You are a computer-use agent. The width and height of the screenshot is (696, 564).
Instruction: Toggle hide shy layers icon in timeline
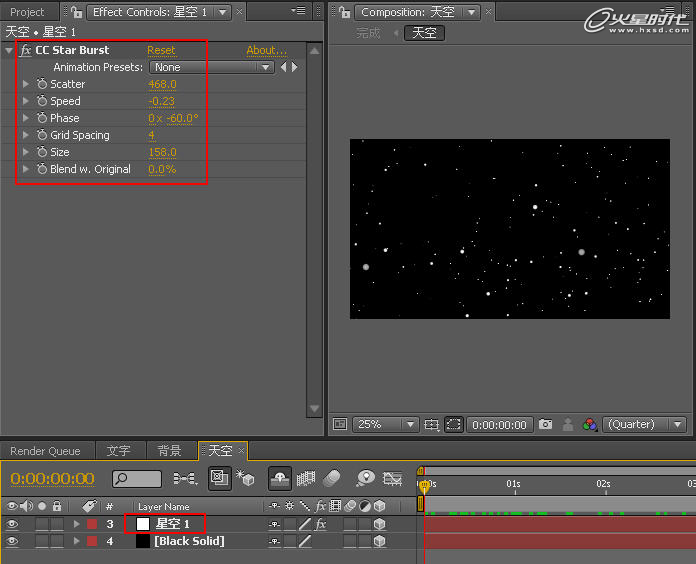click(x=280, y=478)
